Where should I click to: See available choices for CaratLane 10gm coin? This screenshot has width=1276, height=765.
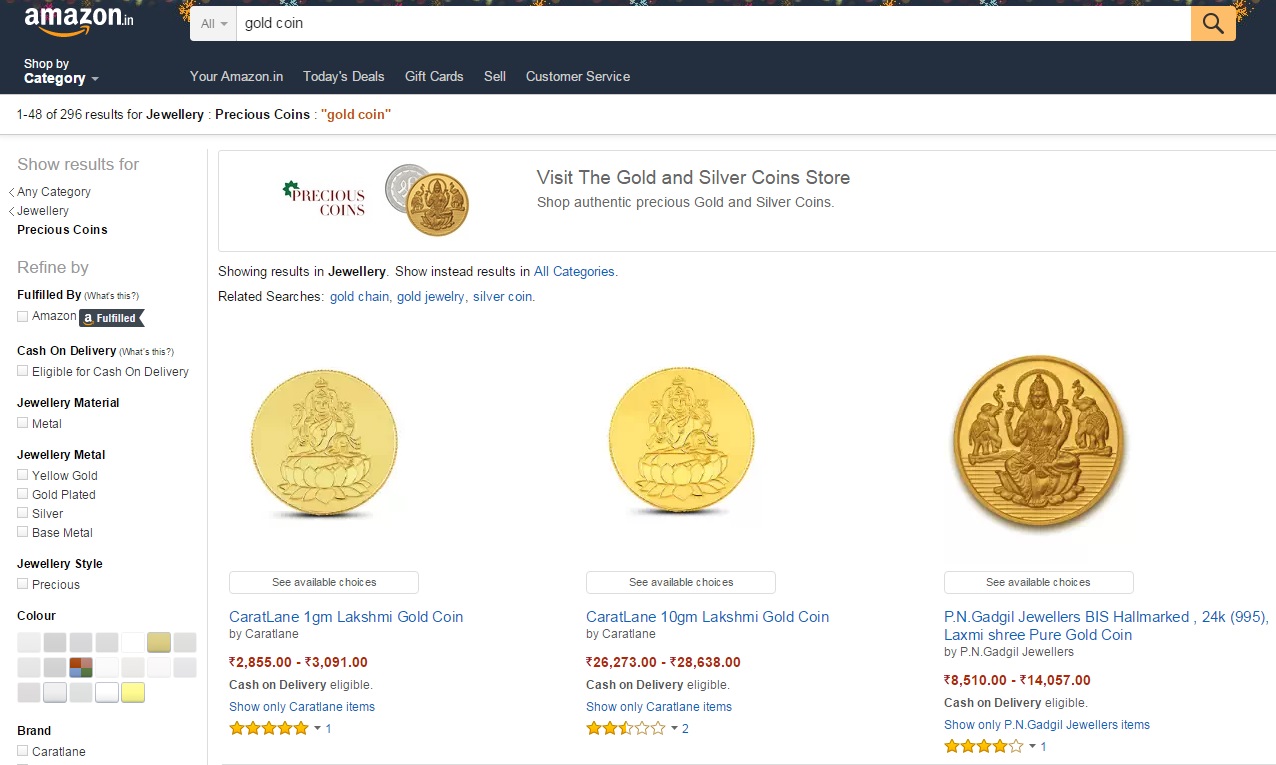[680, 582]
